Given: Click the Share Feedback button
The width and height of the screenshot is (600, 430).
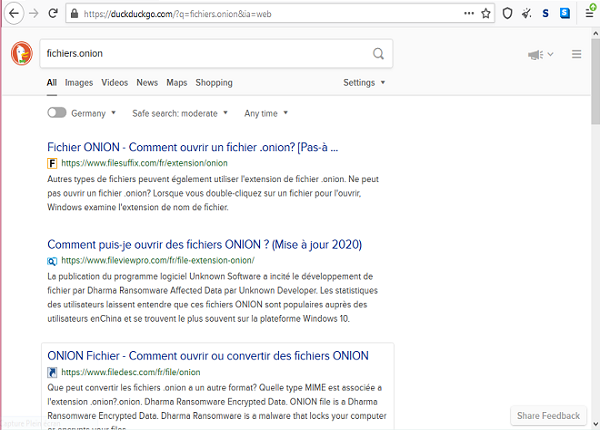Looking at the screenshot, I should click(548, 415).
